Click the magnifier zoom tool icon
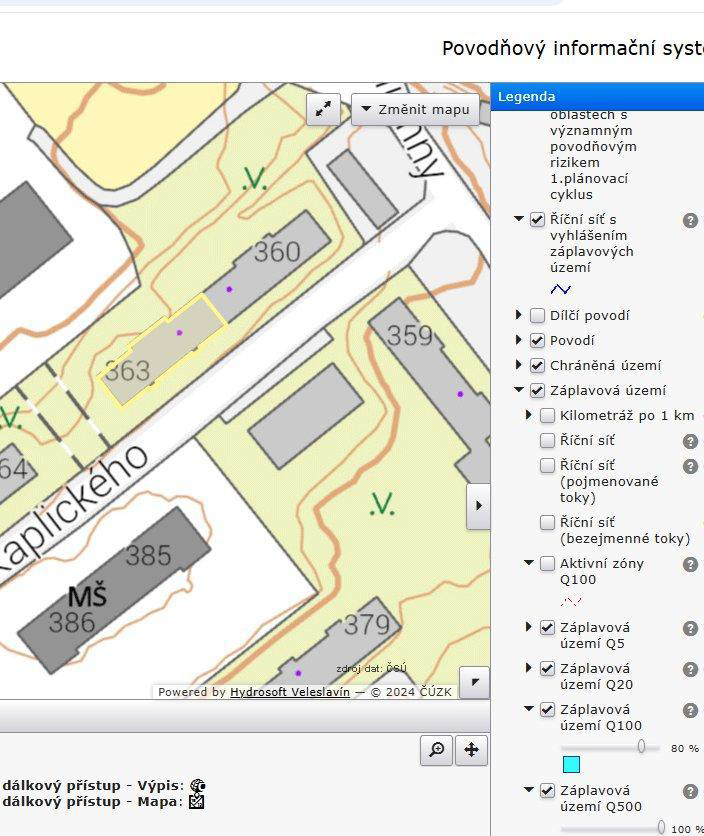Viewport: 704px width, 836px height. [437, 750]
